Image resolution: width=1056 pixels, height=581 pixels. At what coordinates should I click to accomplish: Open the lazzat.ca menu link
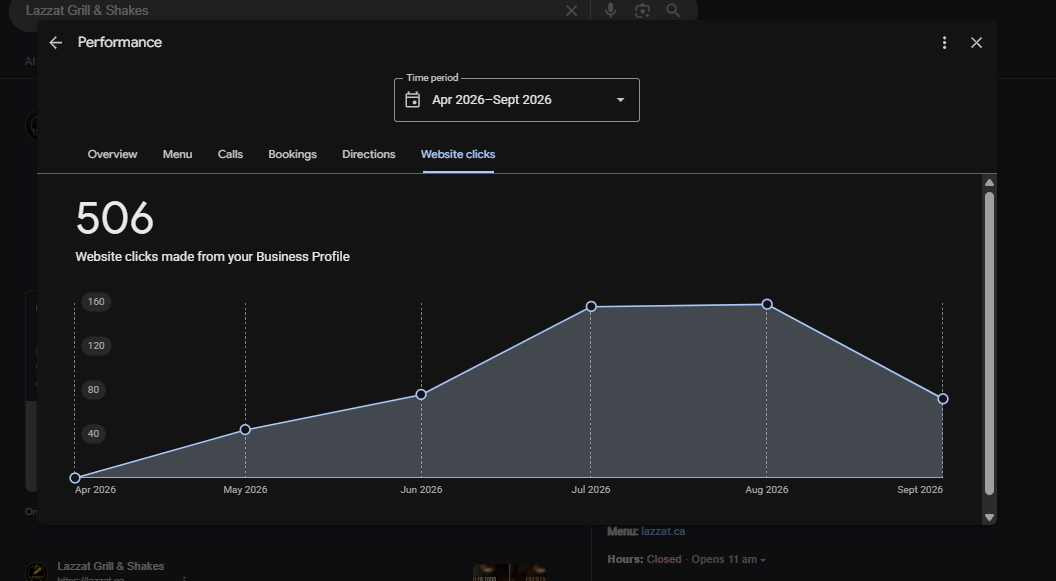click(663, 531)
